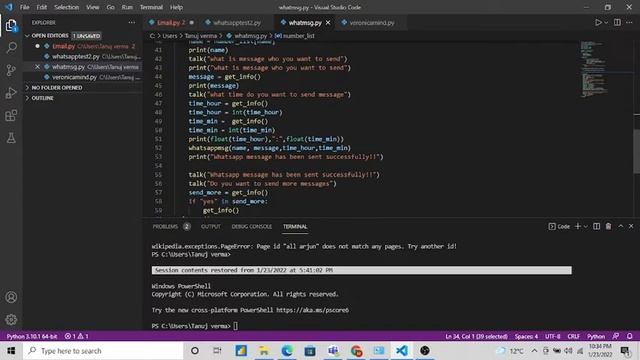The height and width of the screenshot is (360, 640).
Task: Run Python file with play button
Action: (598, 22)
